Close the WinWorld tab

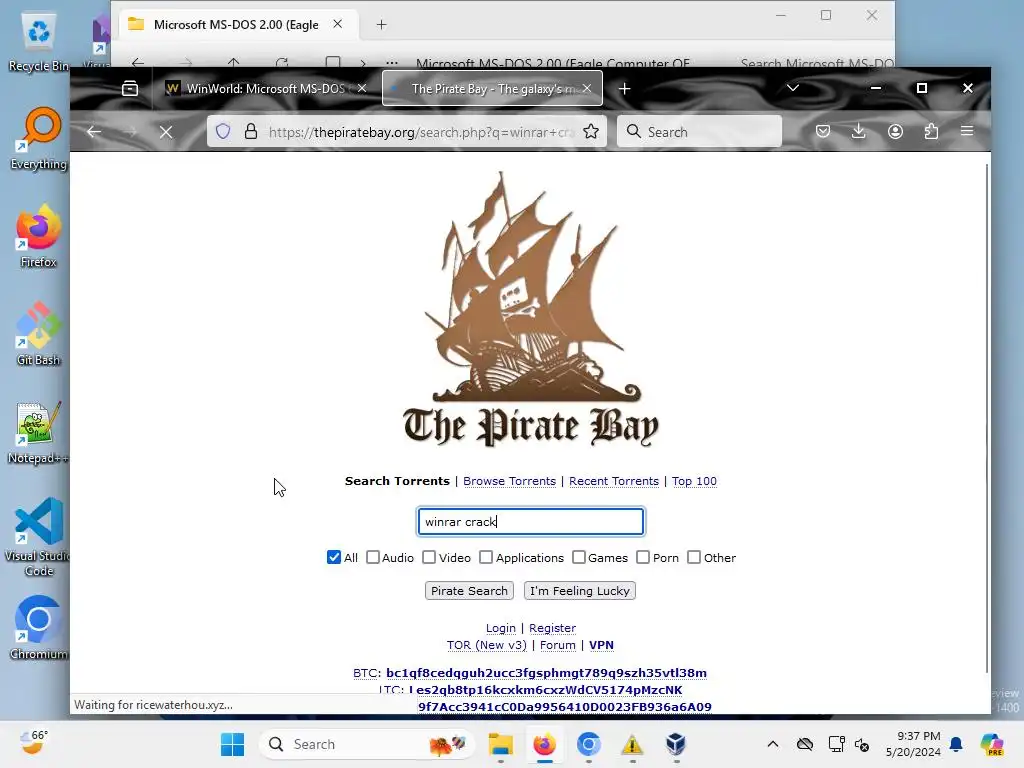362,88
